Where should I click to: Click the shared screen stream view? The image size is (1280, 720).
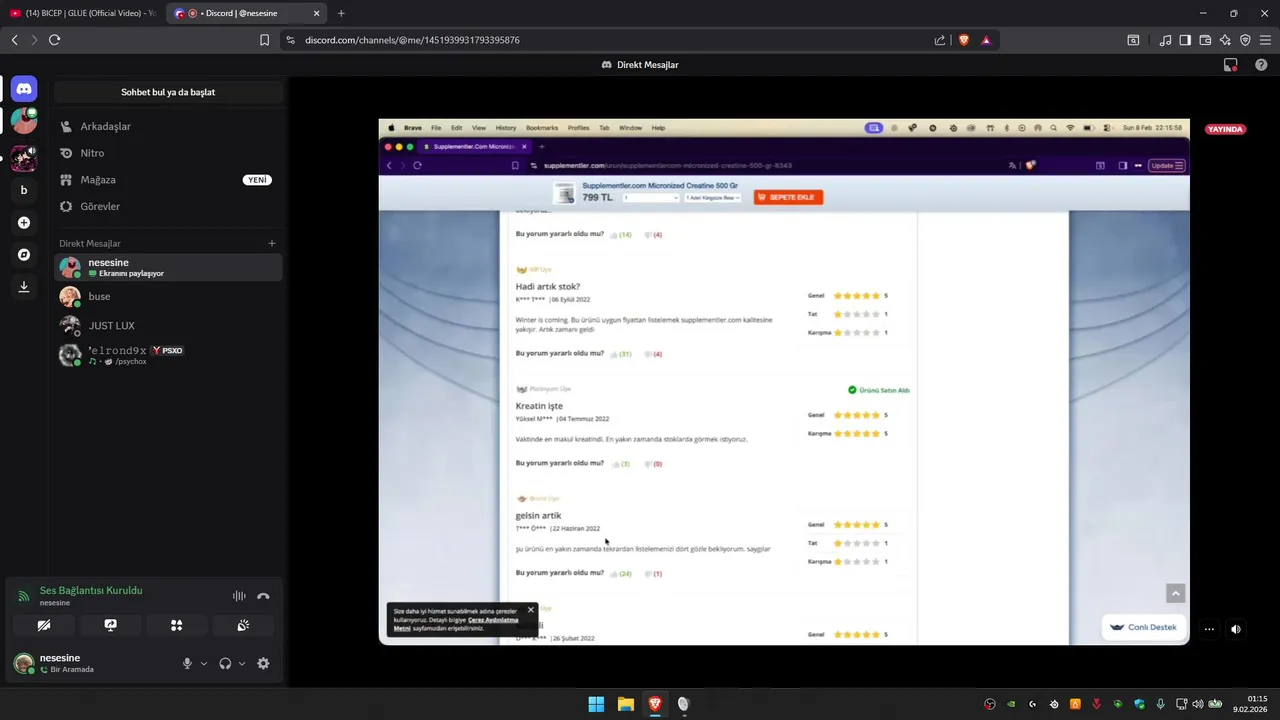pyautogui.click(x=784, y=382)
